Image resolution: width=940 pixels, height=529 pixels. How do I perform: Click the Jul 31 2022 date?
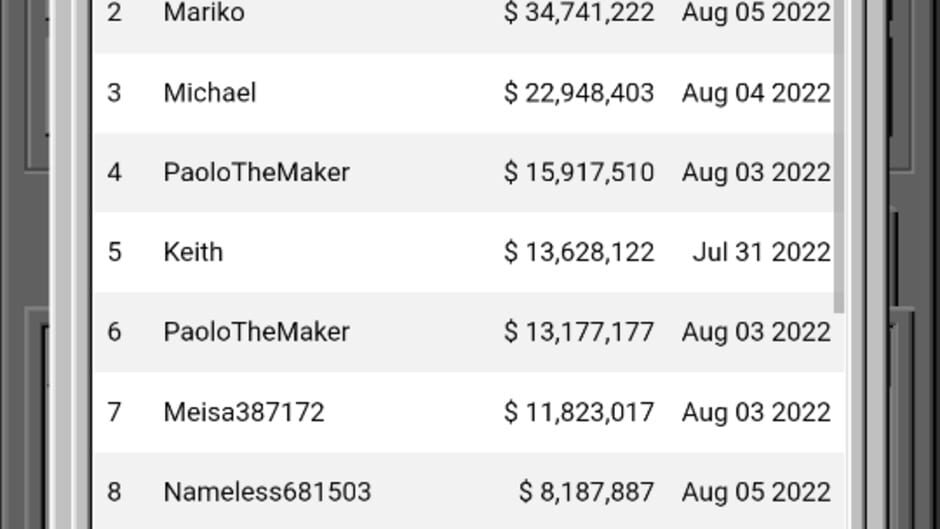[761, 252]
